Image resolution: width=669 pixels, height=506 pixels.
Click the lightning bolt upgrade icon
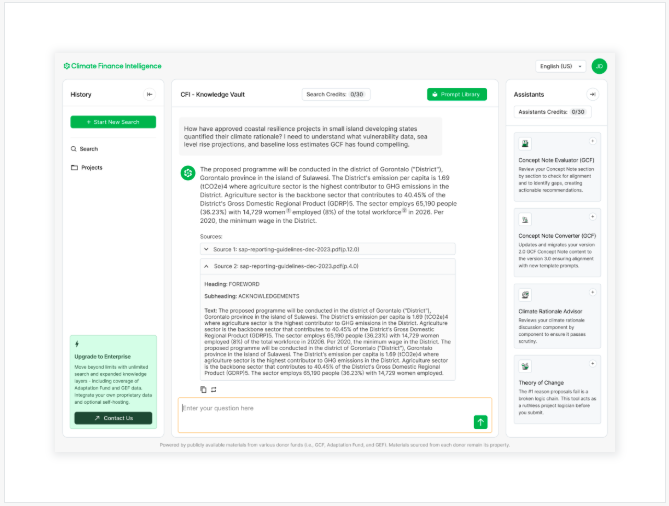[x=77, y=344]
